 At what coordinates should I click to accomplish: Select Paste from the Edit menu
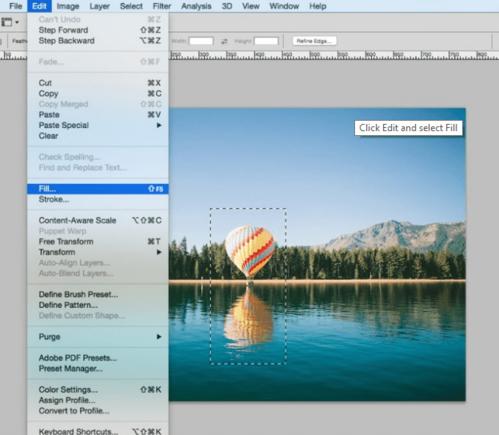[98, 115]
